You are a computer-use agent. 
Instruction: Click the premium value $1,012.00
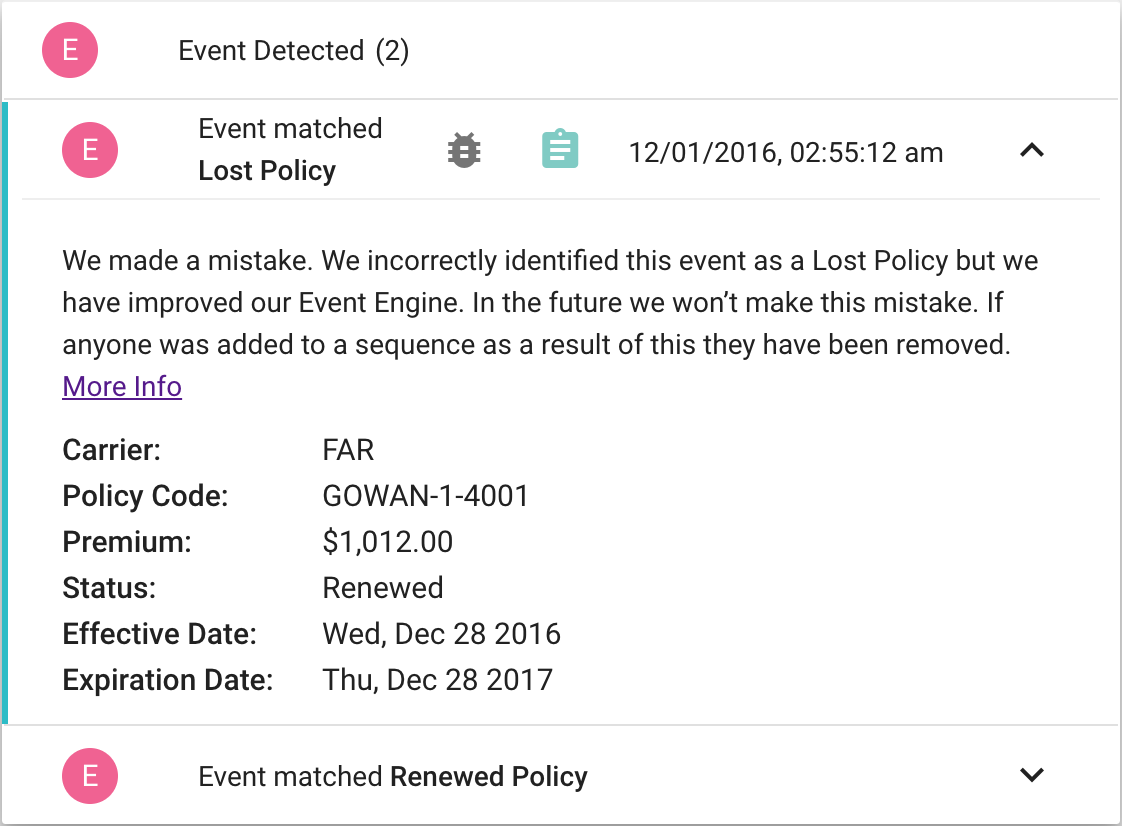click(388, 542)
